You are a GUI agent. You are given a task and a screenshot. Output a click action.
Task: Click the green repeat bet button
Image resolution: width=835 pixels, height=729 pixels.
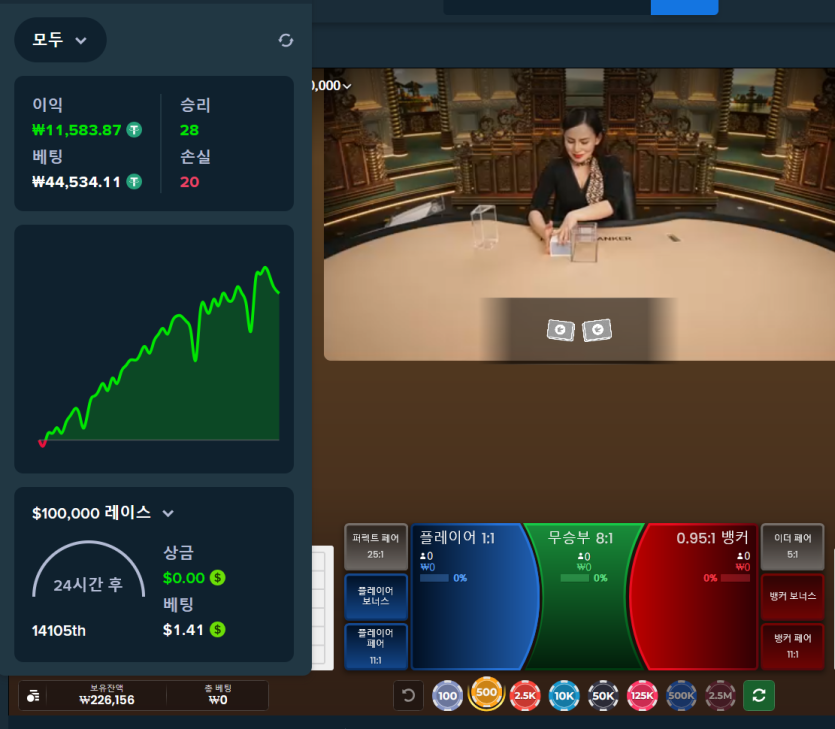coord(759,695)
